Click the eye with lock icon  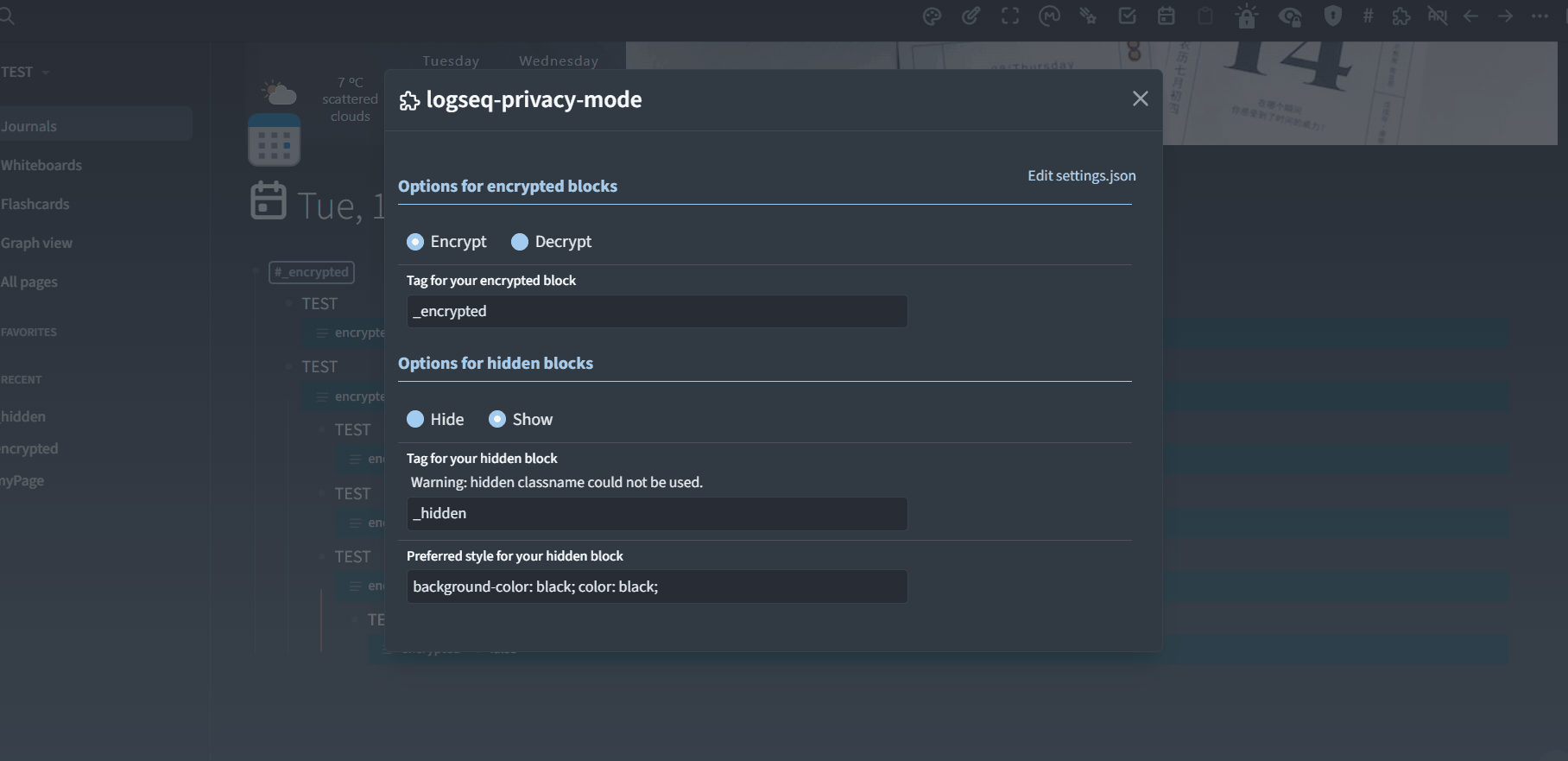[x=1290, y=16]
